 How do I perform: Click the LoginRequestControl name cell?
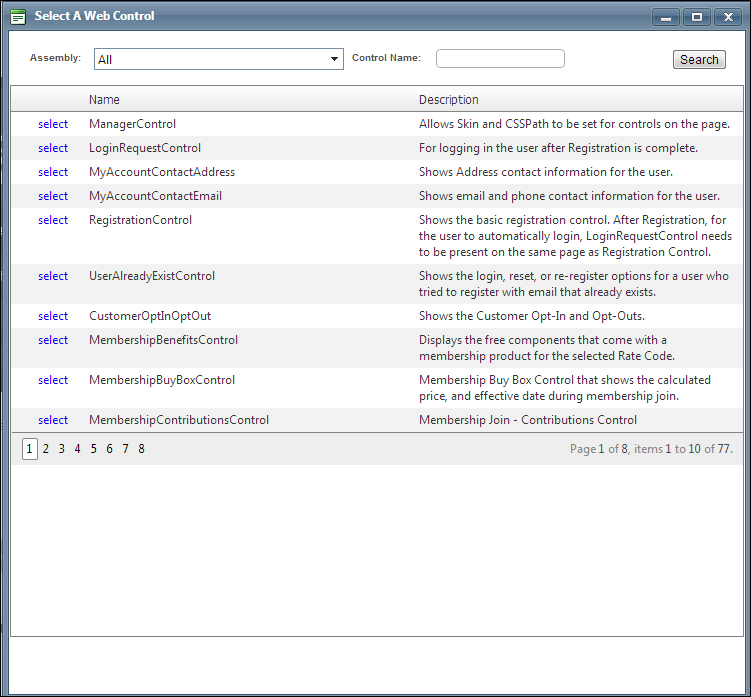[145, 148]
